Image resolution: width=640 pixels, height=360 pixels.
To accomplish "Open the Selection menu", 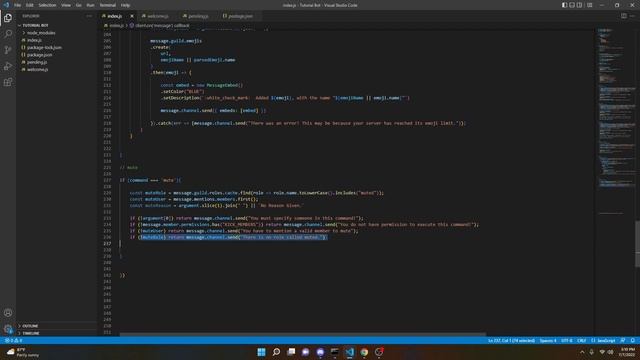I will pos(47,5).
